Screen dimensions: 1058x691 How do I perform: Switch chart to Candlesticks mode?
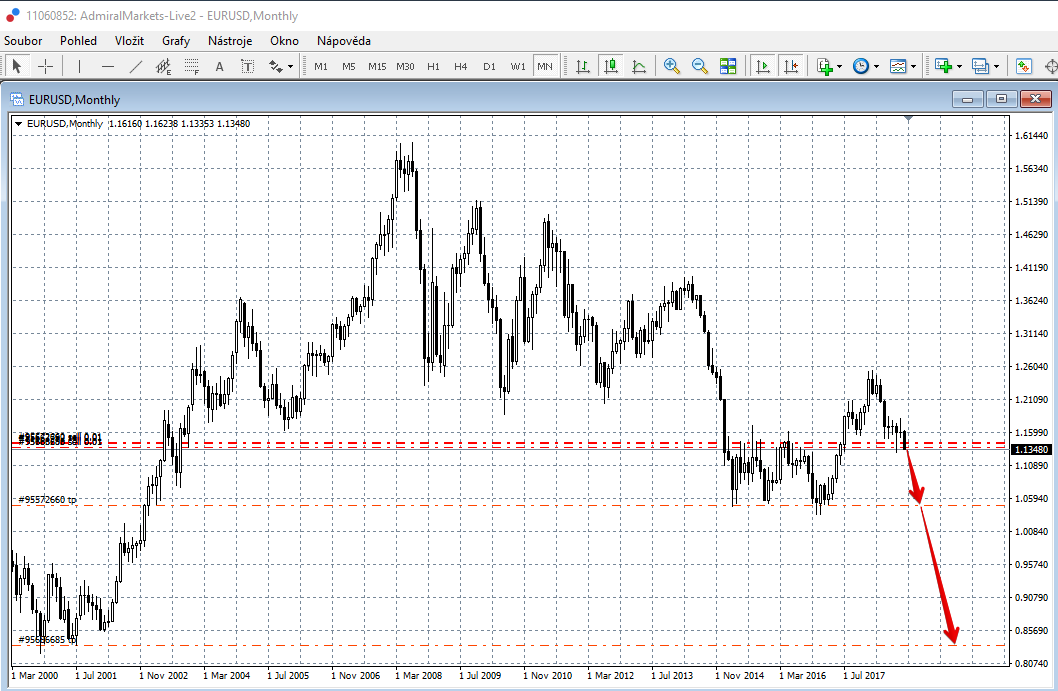pos(611,66)
